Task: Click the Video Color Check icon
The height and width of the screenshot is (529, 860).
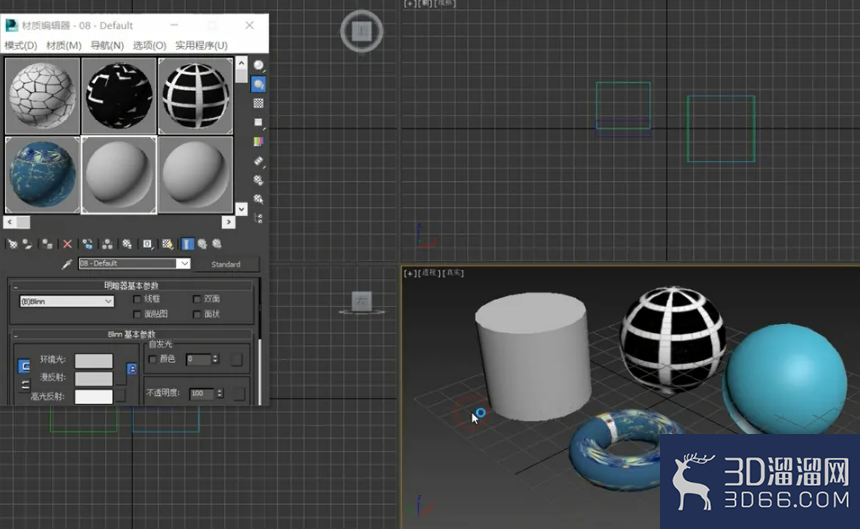Action: click(258, 141)
